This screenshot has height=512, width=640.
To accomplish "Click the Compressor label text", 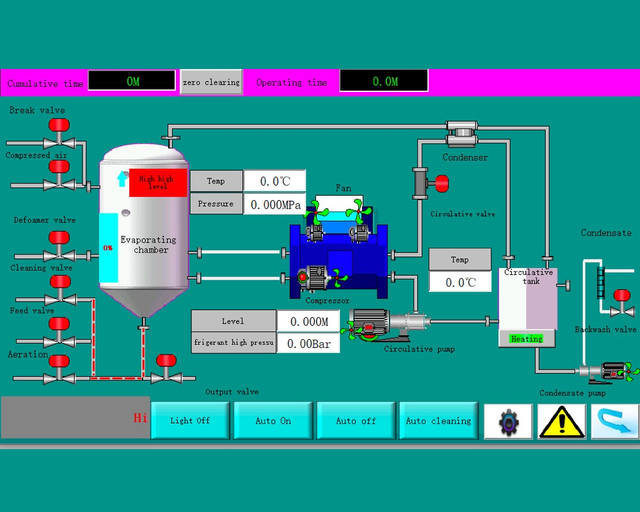I will [x=327, y=301].
